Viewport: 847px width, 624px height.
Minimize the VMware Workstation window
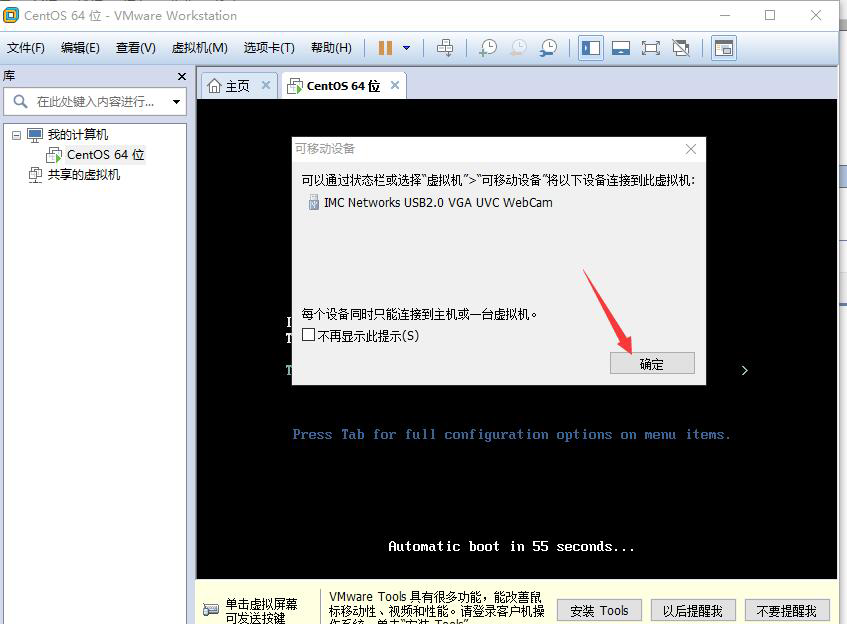tap(725, 15)
